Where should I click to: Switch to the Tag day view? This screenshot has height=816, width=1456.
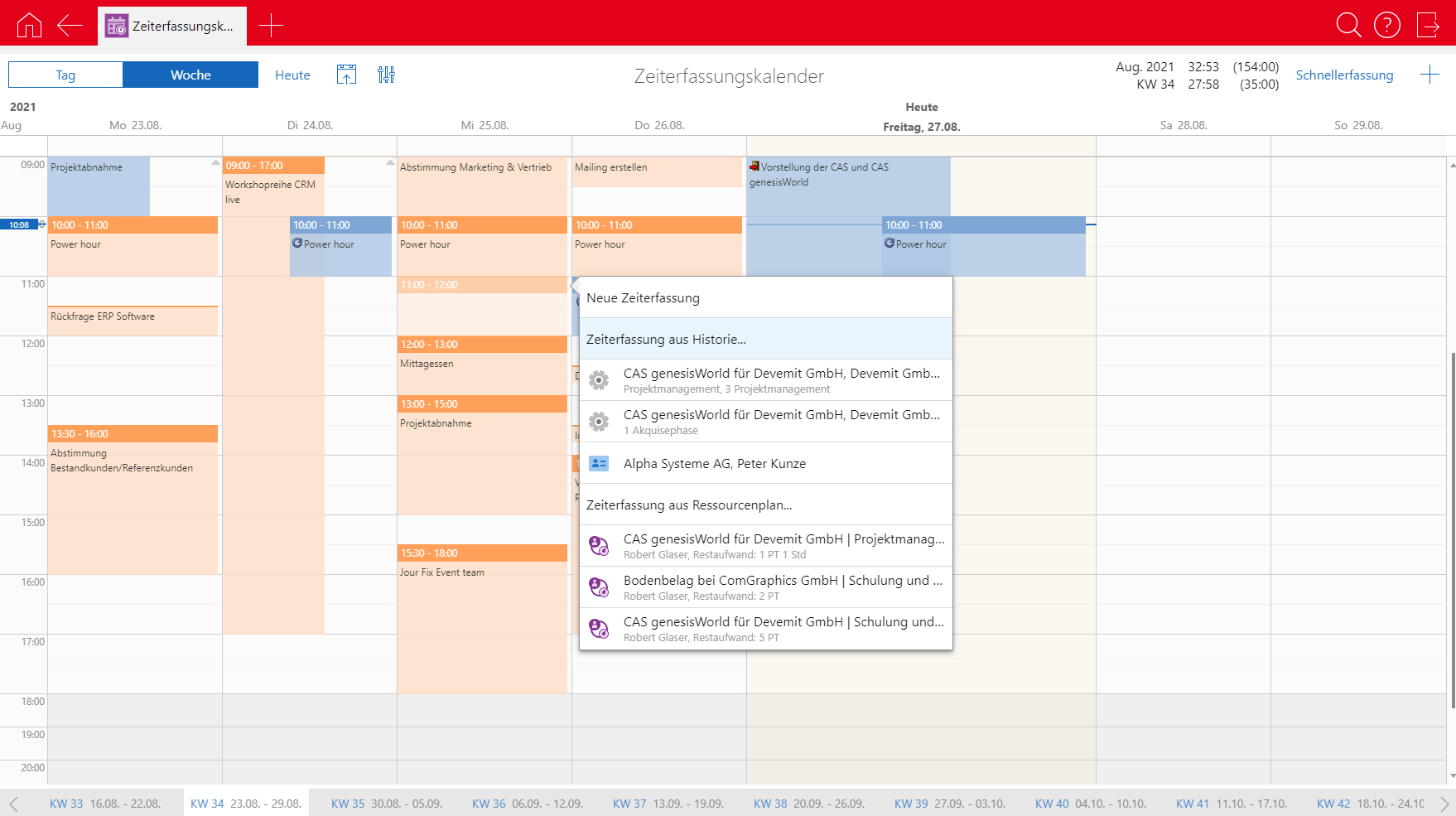pos(65,75)
